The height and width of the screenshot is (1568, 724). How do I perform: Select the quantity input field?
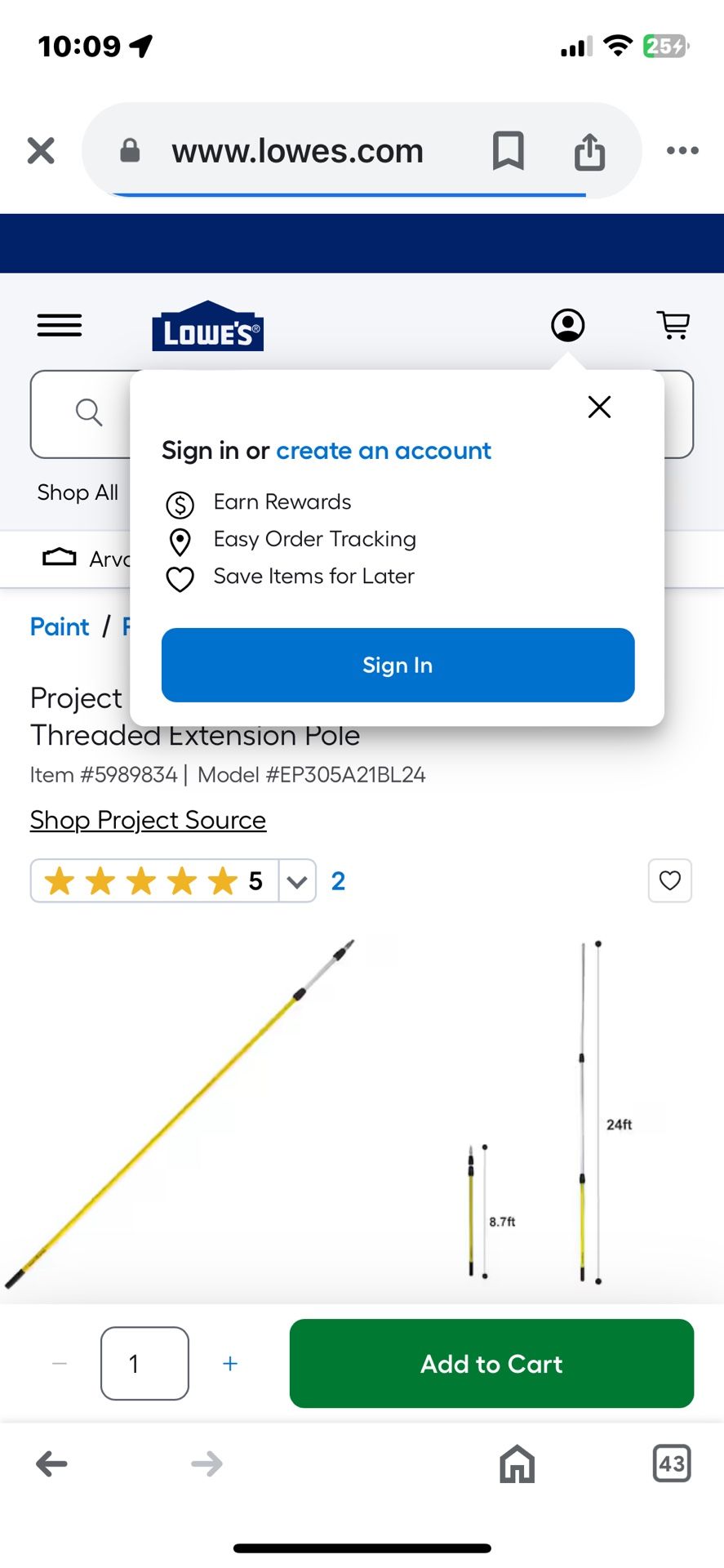click(x=144, y=1363)
